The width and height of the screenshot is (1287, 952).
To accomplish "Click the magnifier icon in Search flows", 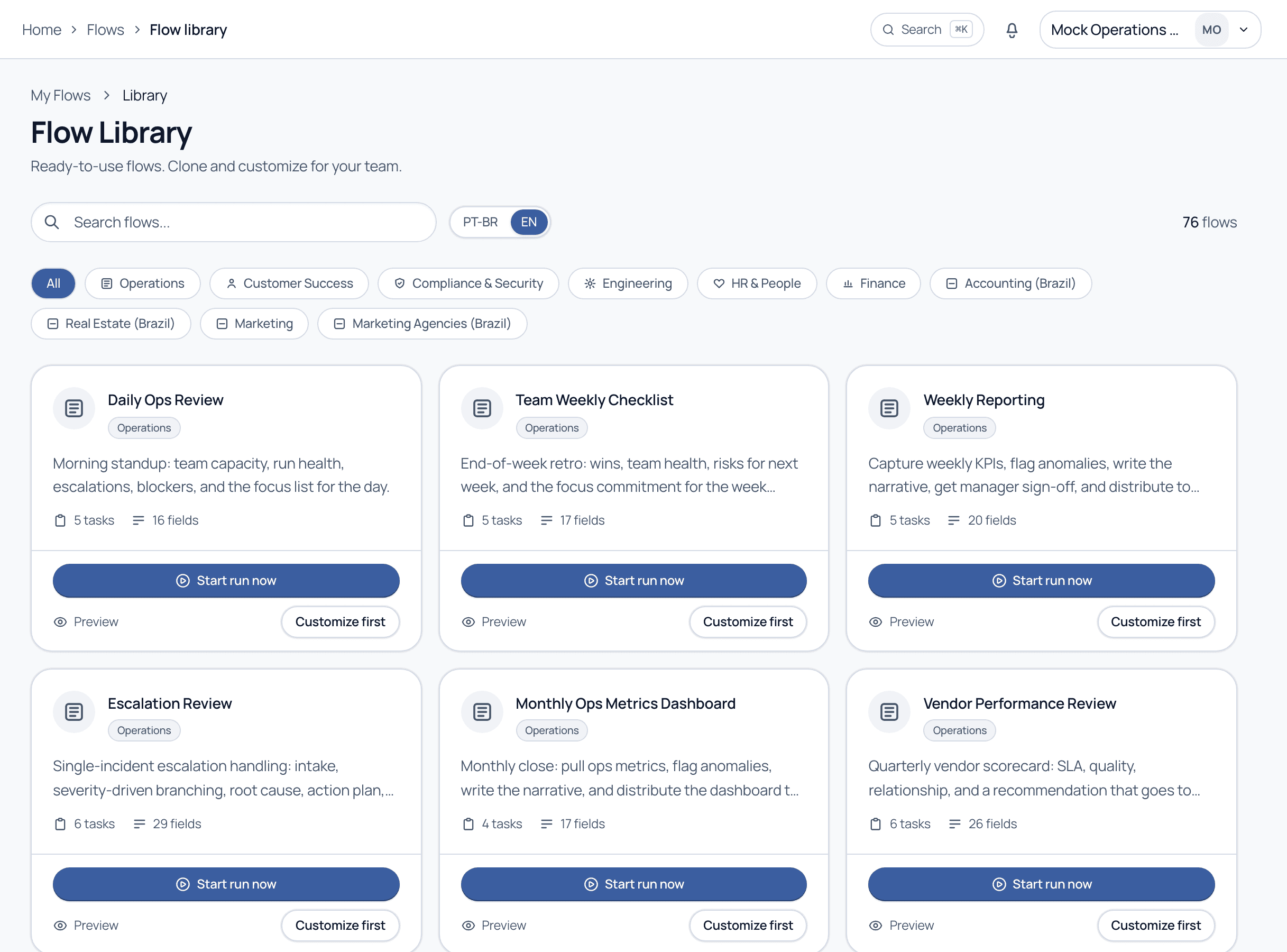I will pos(52,222).
